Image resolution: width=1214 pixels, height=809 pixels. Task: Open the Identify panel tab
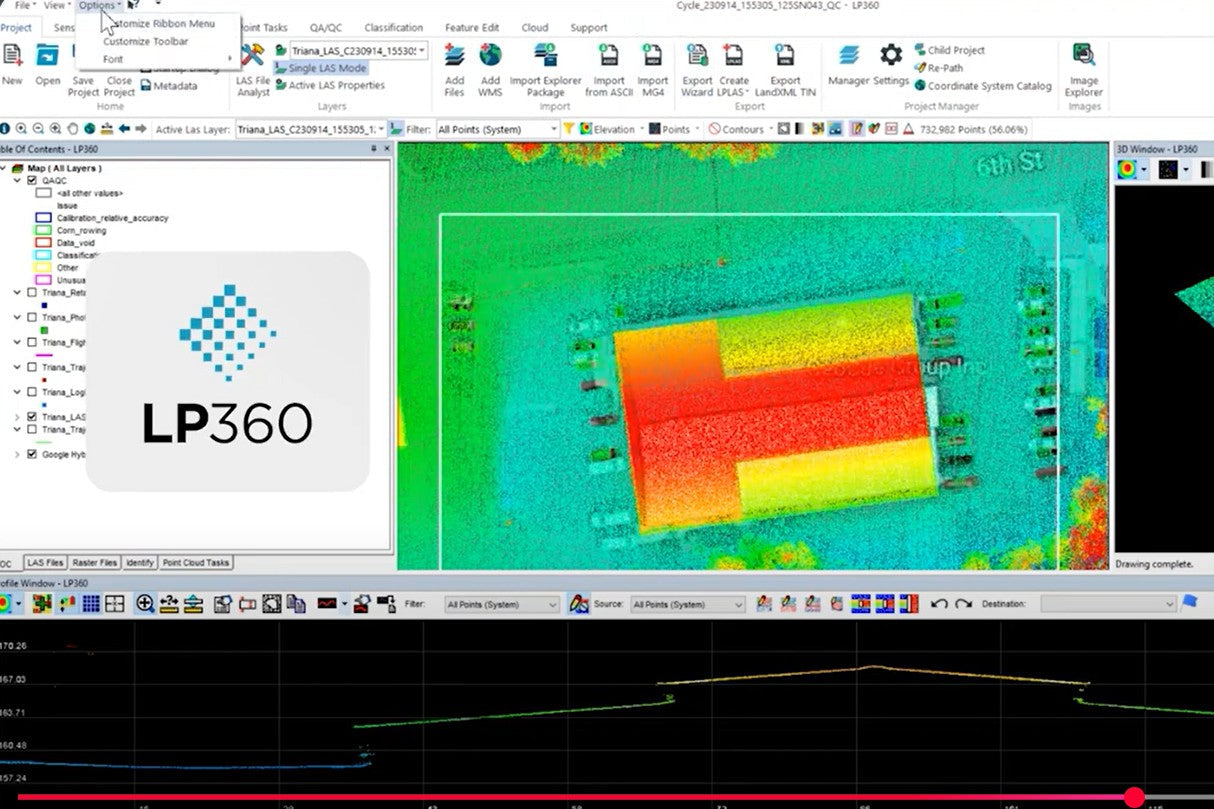[140, 563]
